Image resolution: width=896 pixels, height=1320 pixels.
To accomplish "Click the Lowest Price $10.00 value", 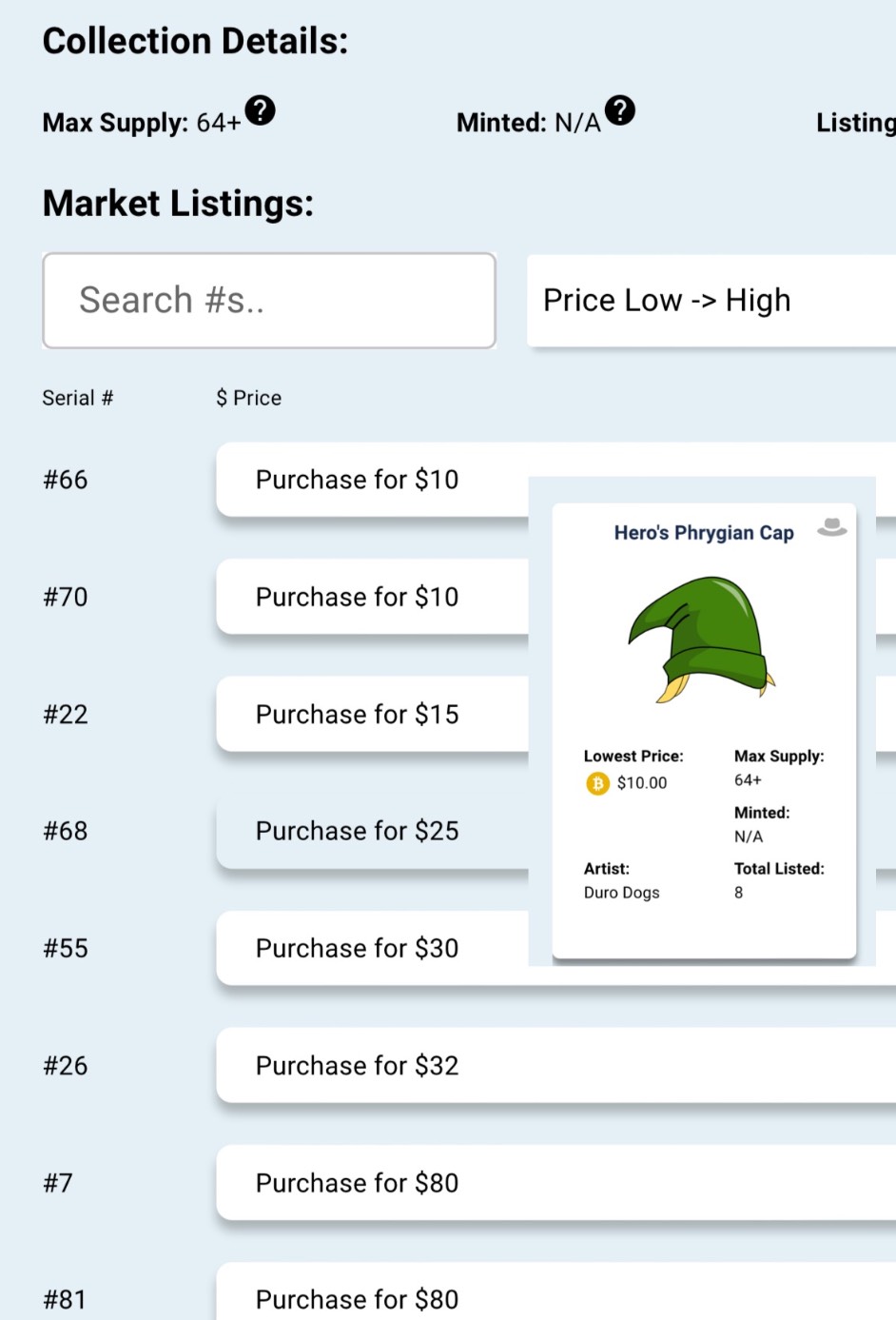I will [x=642, y=783].
